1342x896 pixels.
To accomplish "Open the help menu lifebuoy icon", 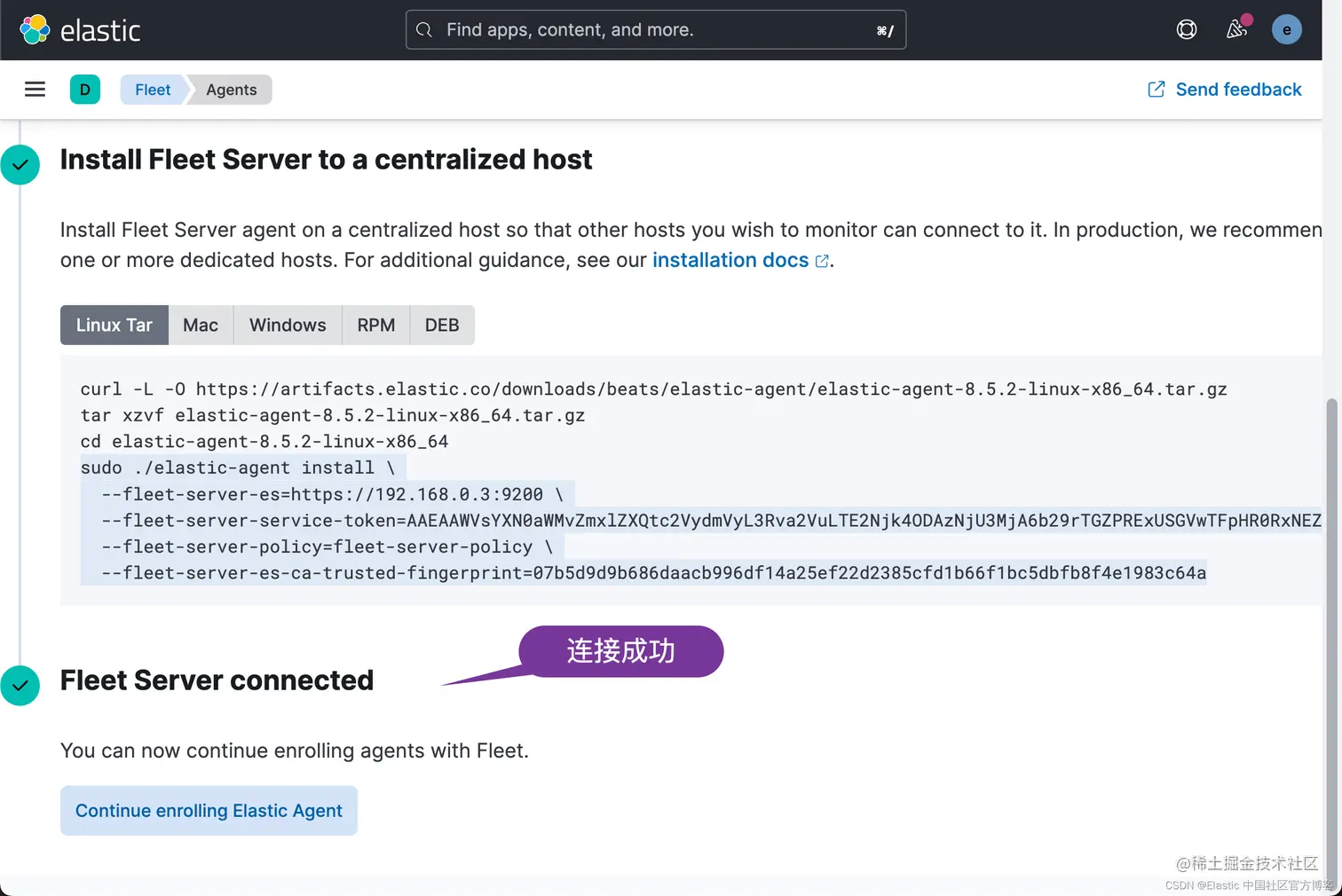I will click(1187, 30).
